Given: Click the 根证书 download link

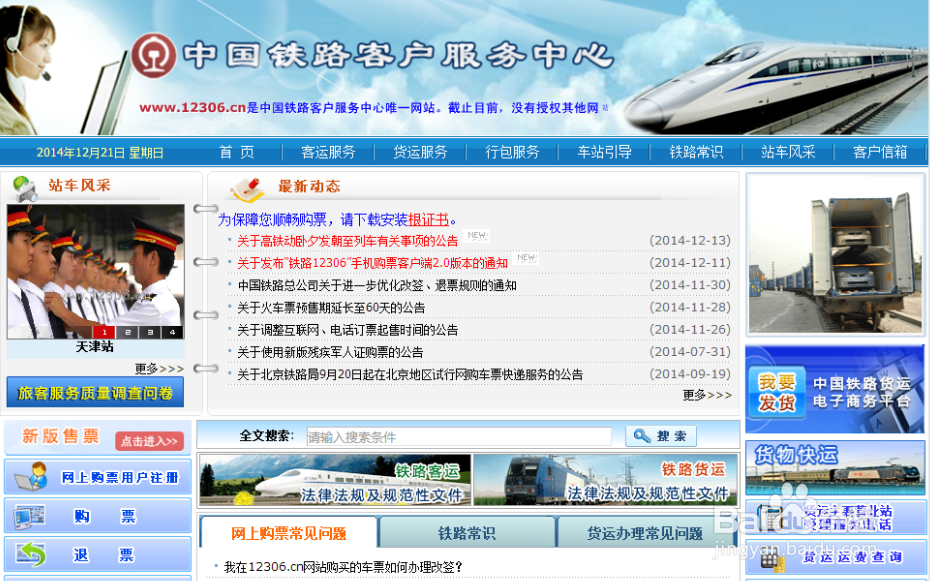Looking at the screenshot, I should 428,220.
